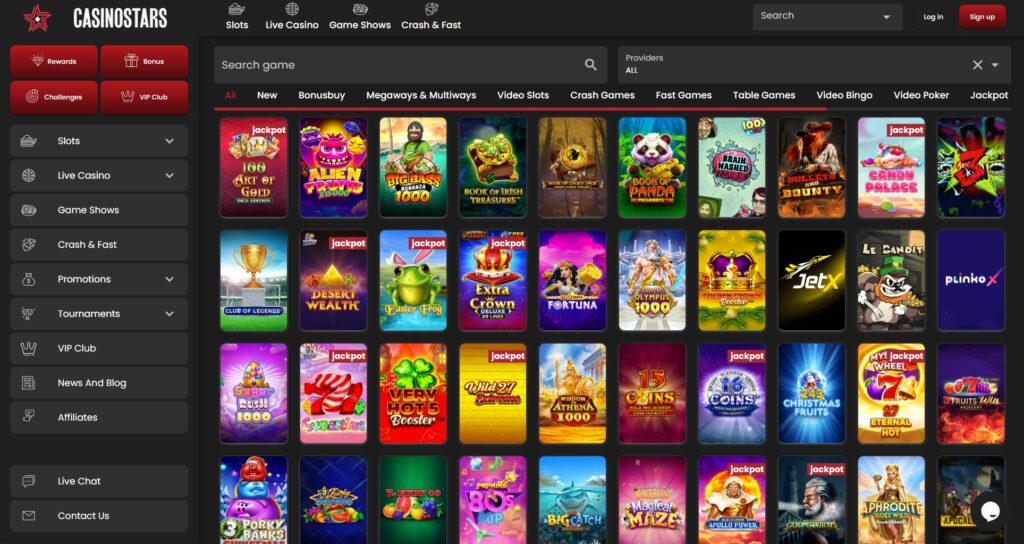Open Crash & Fast in top navigation
The height and width of the screenshot is (544, 1024).
[x=431, y=16]
